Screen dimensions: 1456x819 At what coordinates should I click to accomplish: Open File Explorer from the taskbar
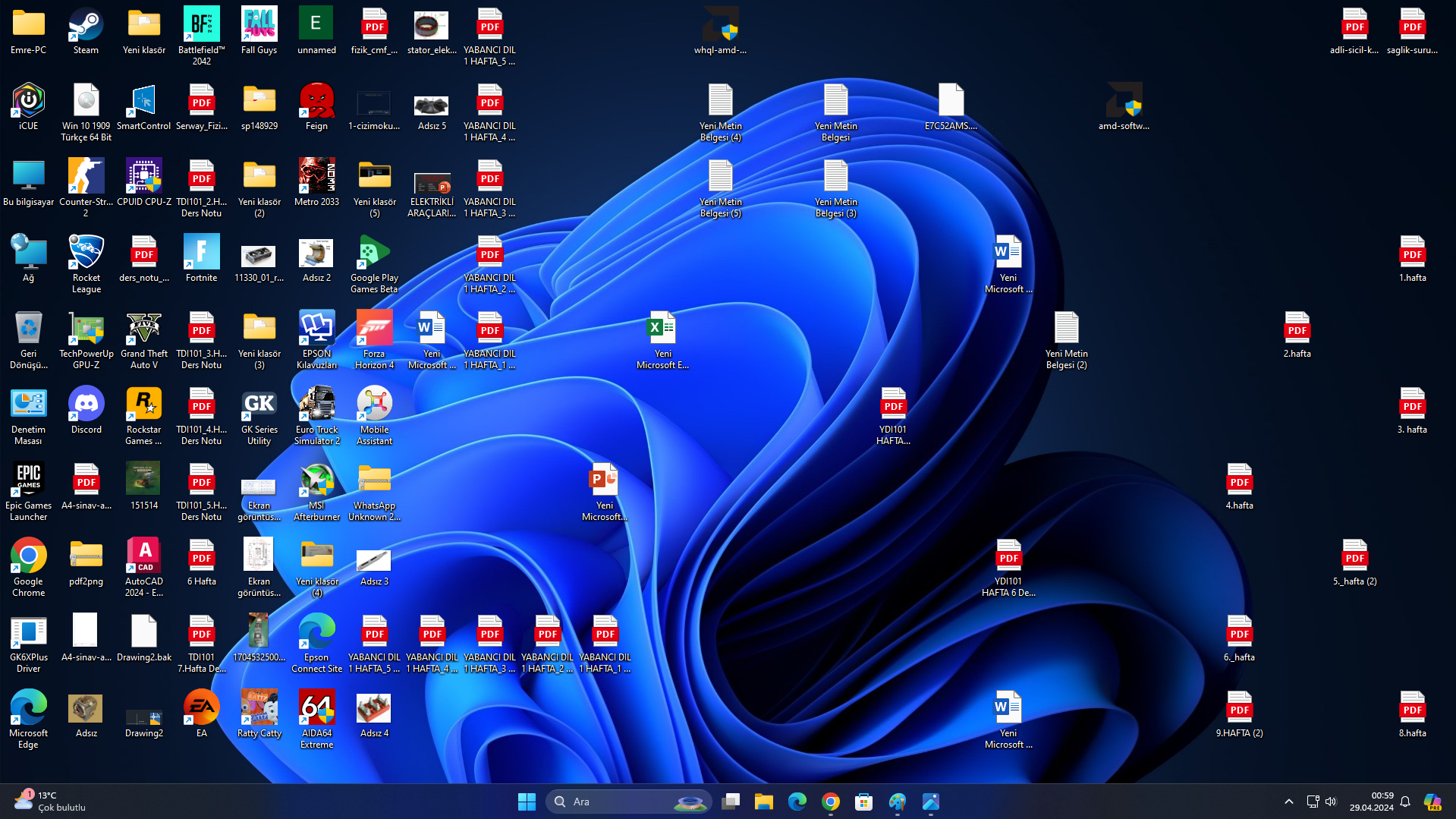pyautogui.click(x=763, y=802)
